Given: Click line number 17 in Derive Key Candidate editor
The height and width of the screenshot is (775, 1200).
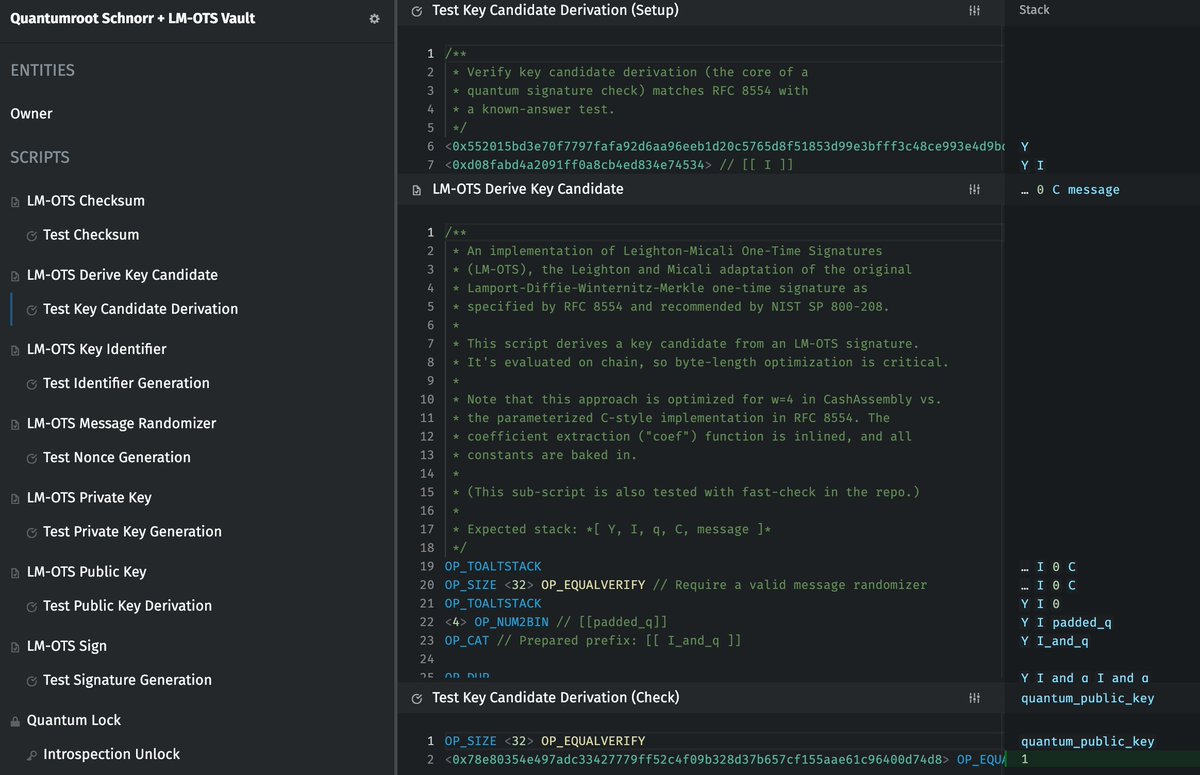Looking at the screenshot, I should click(427, 529).
